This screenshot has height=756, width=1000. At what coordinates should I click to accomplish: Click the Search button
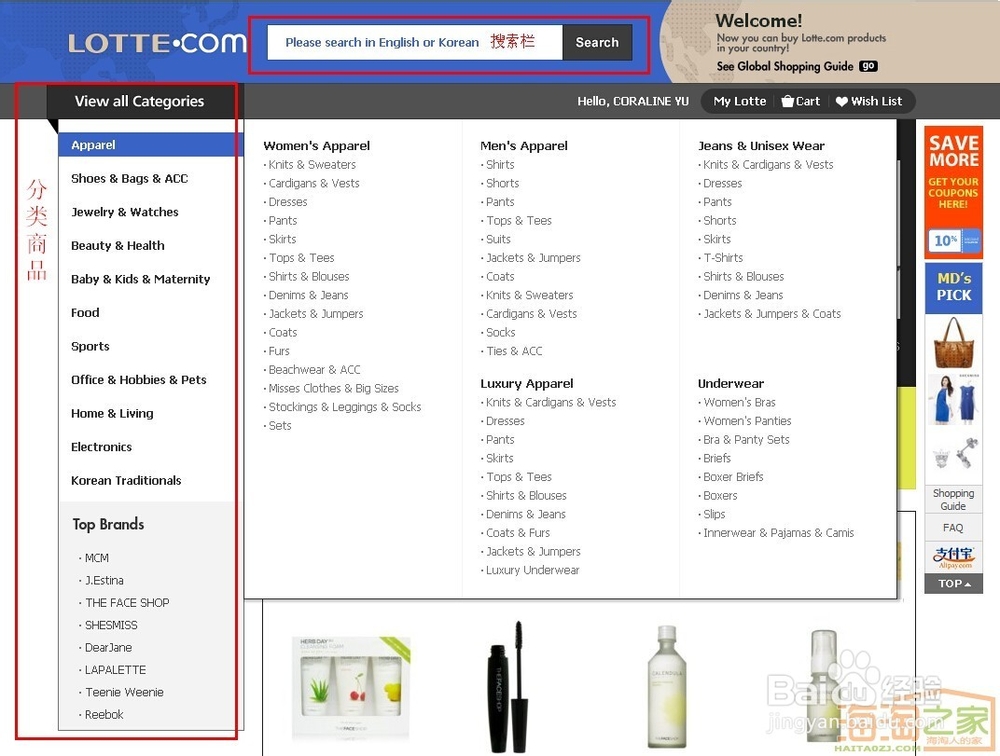597,42
